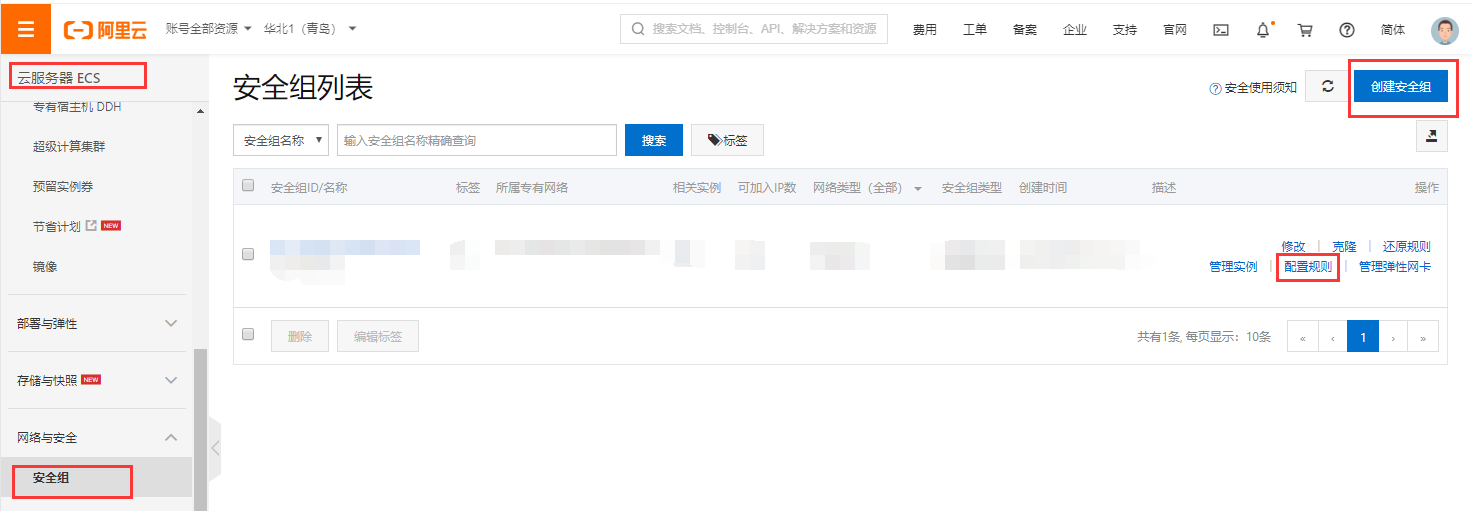
Task: Click the 修改 link
Action: tap(1293, 247)
